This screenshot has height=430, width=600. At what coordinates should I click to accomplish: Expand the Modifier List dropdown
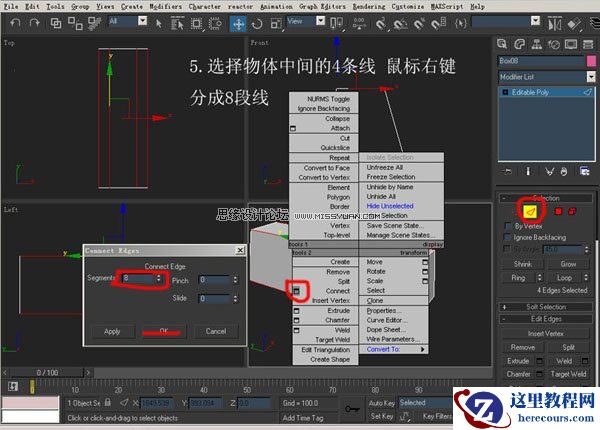pyautogui.click(x=591, y=77)
